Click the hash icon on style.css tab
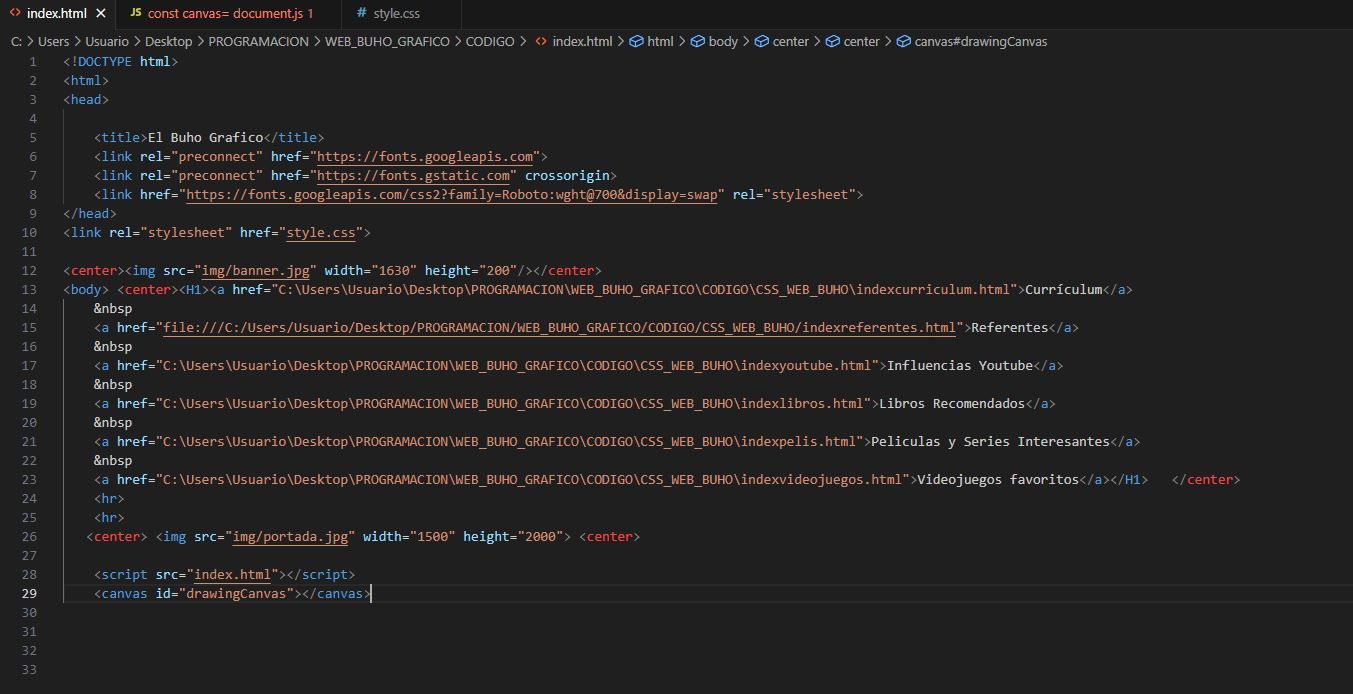Viewport: 1353px width, 694px height. tap(361, 14)
